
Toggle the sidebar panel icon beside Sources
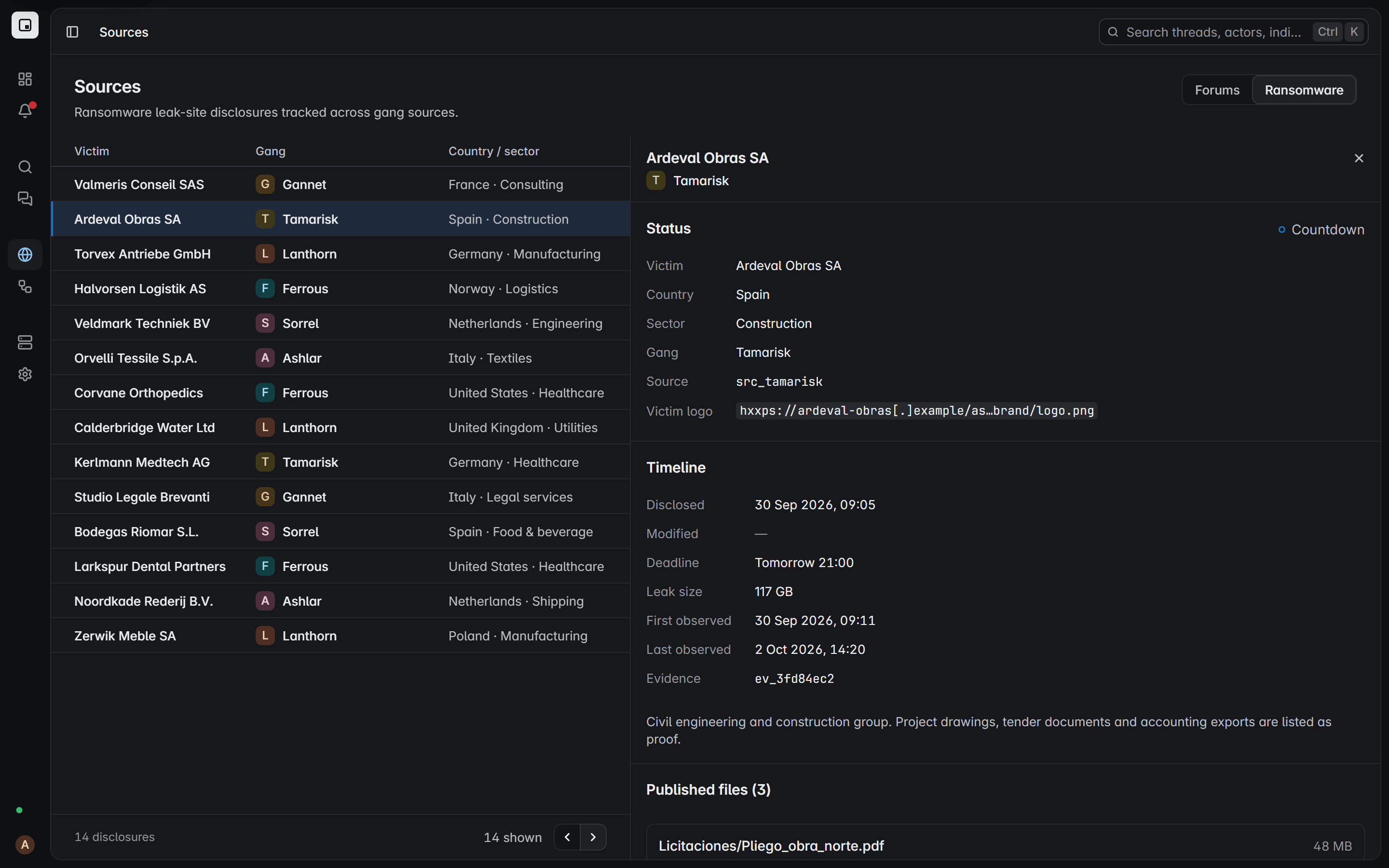(72, 32)
